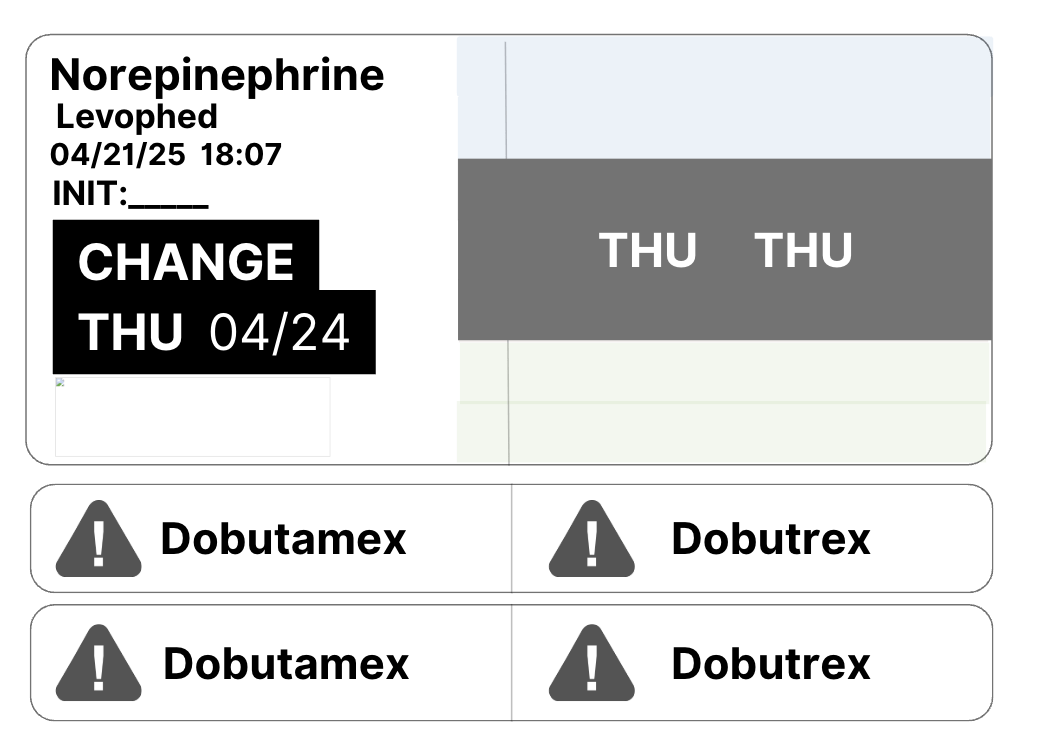1040x748 pixels.
Task: Click warning triangle beside top Dobutamex
Action: (98, 538)
